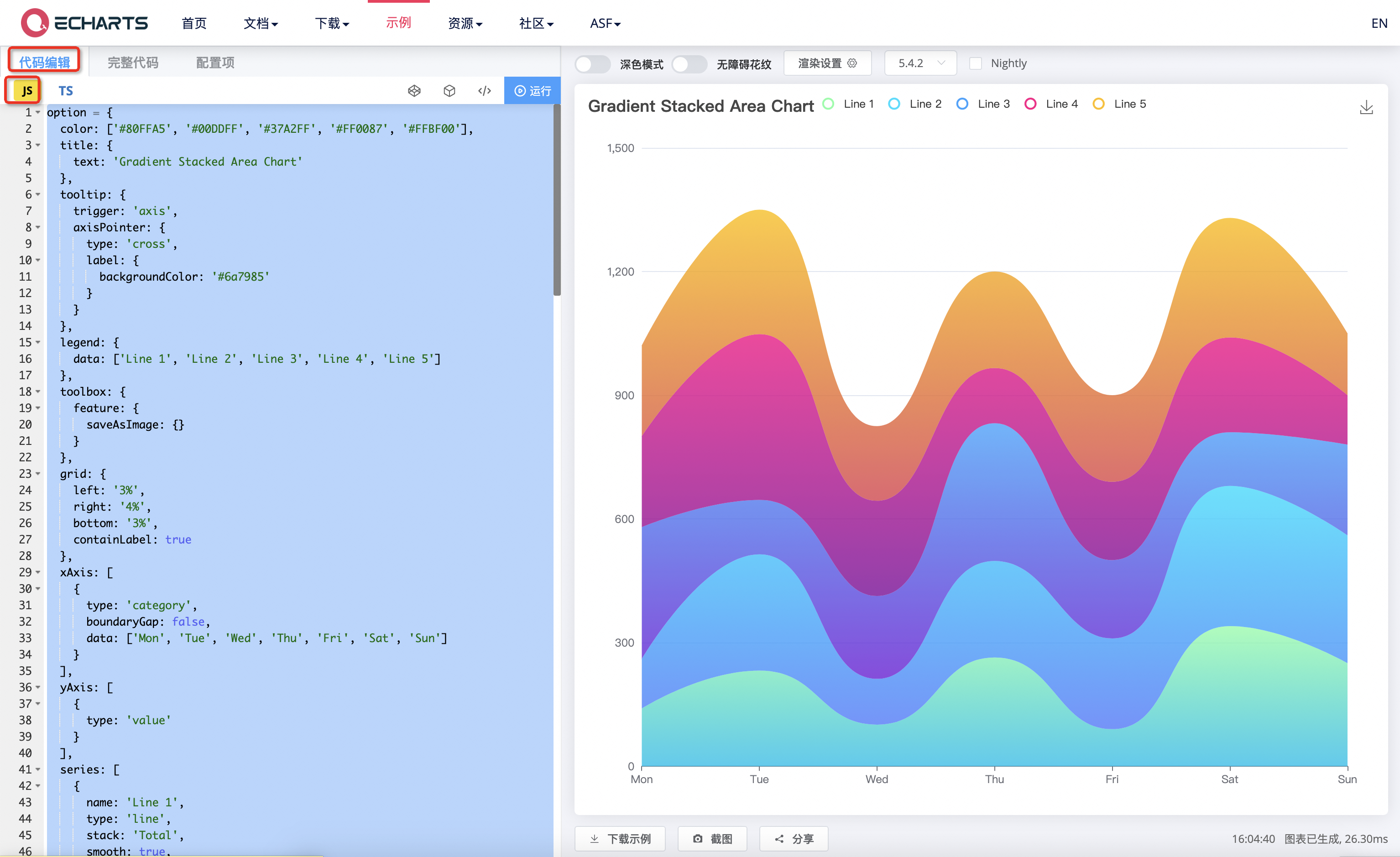Toggle Line 1 legend marker
The width and height of the screenshot is (1400, 857).
828,104
